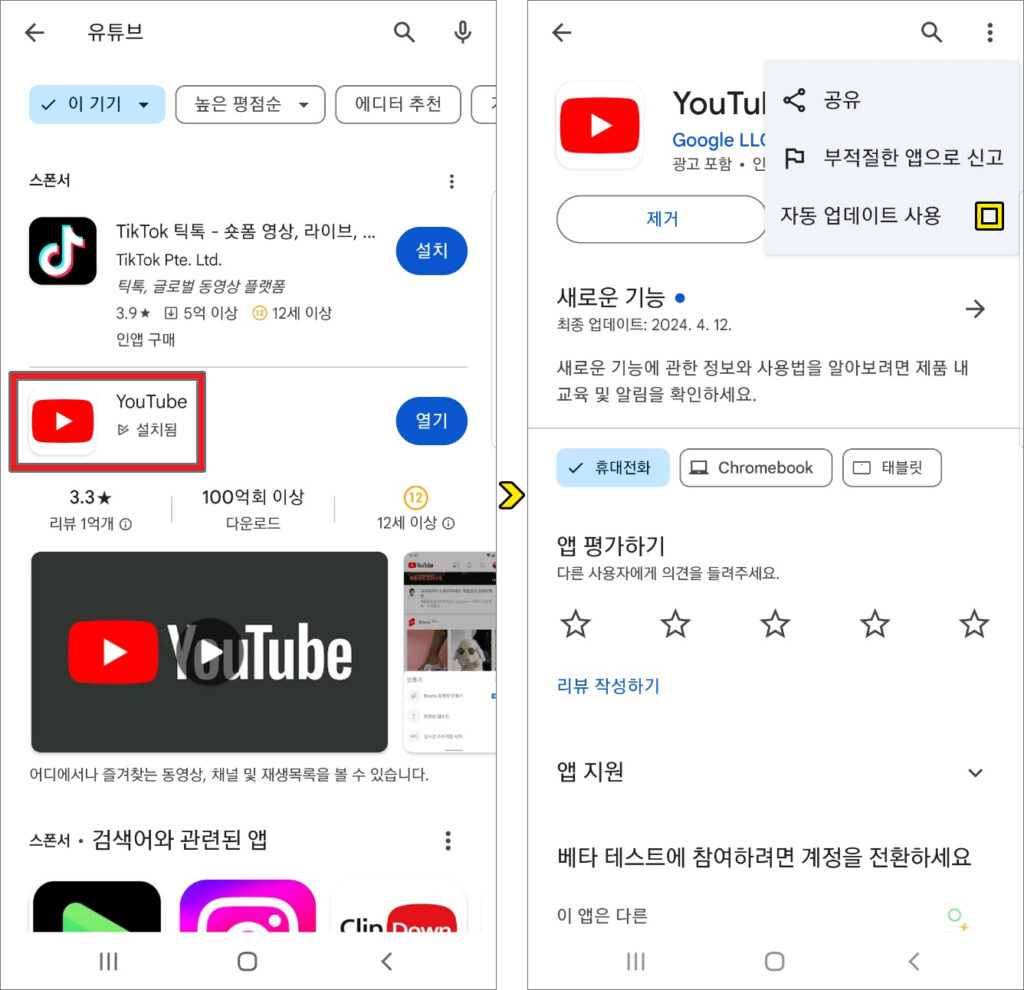Image resolution: width=1024 pixels, height=990 pixels.
Task: Tap green play app icon in related apps
Action: tap(97, 906)
